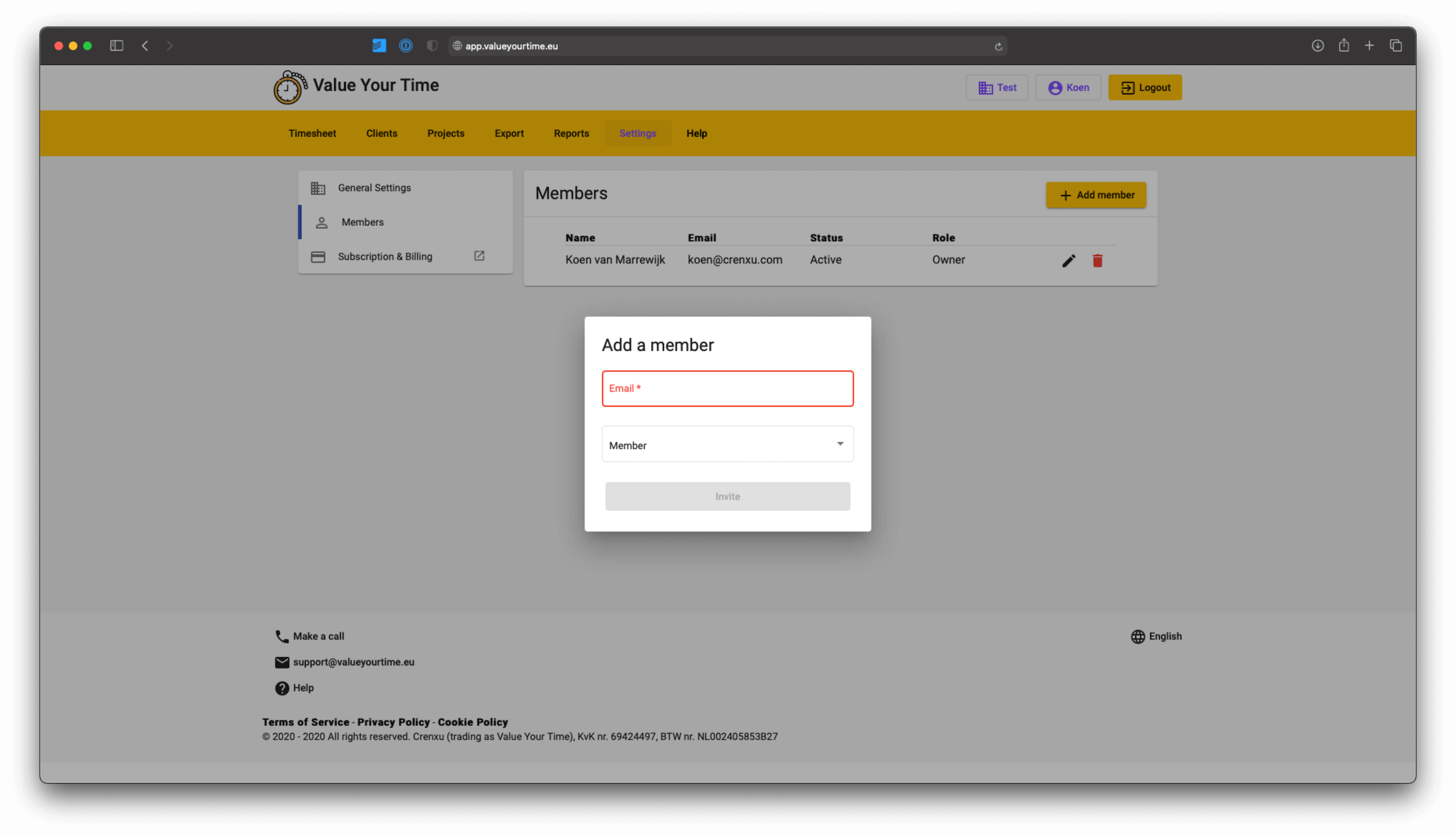
Task: Click the red trash icon to delete the member
Action: tap(1098, 260)
